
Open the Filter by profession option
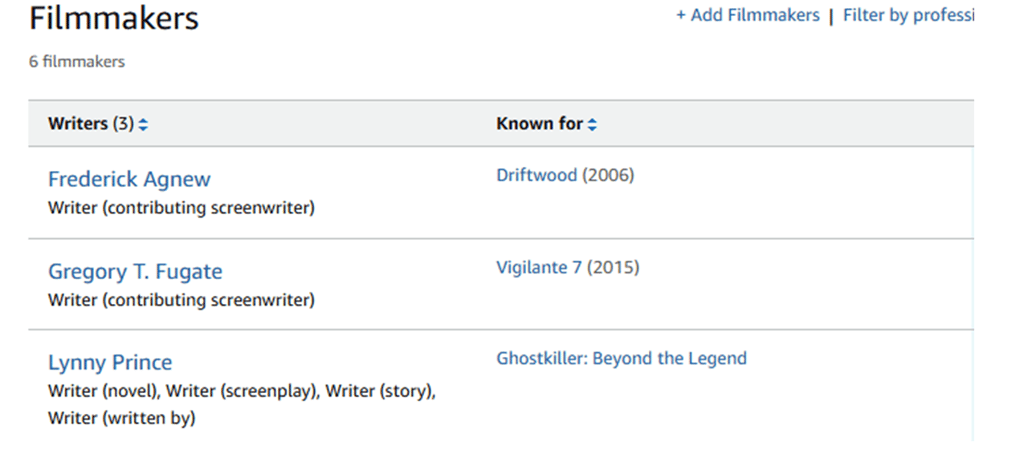tap(908, 15)
